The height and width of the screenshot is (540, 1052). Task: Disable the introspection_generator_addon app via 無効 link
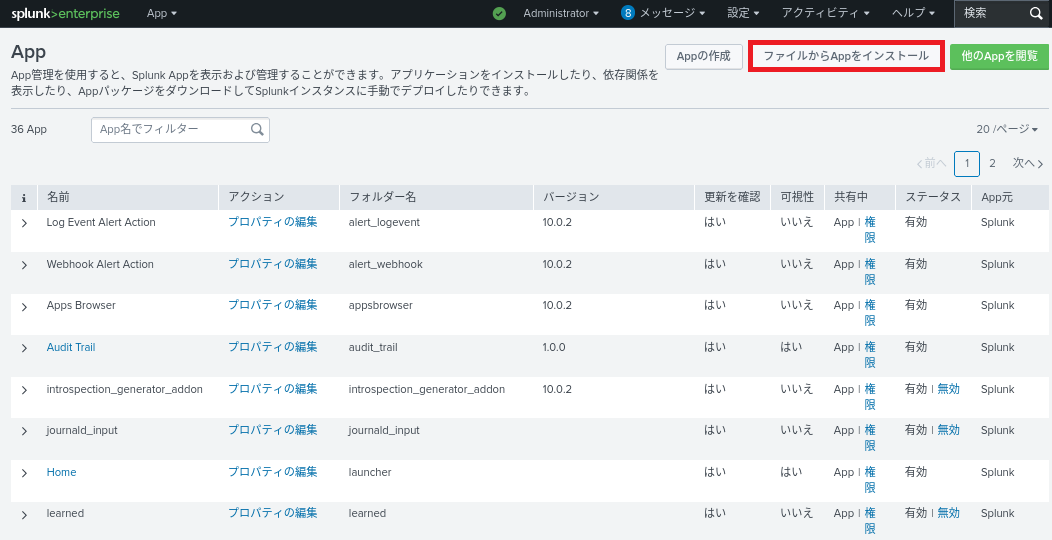948,389
